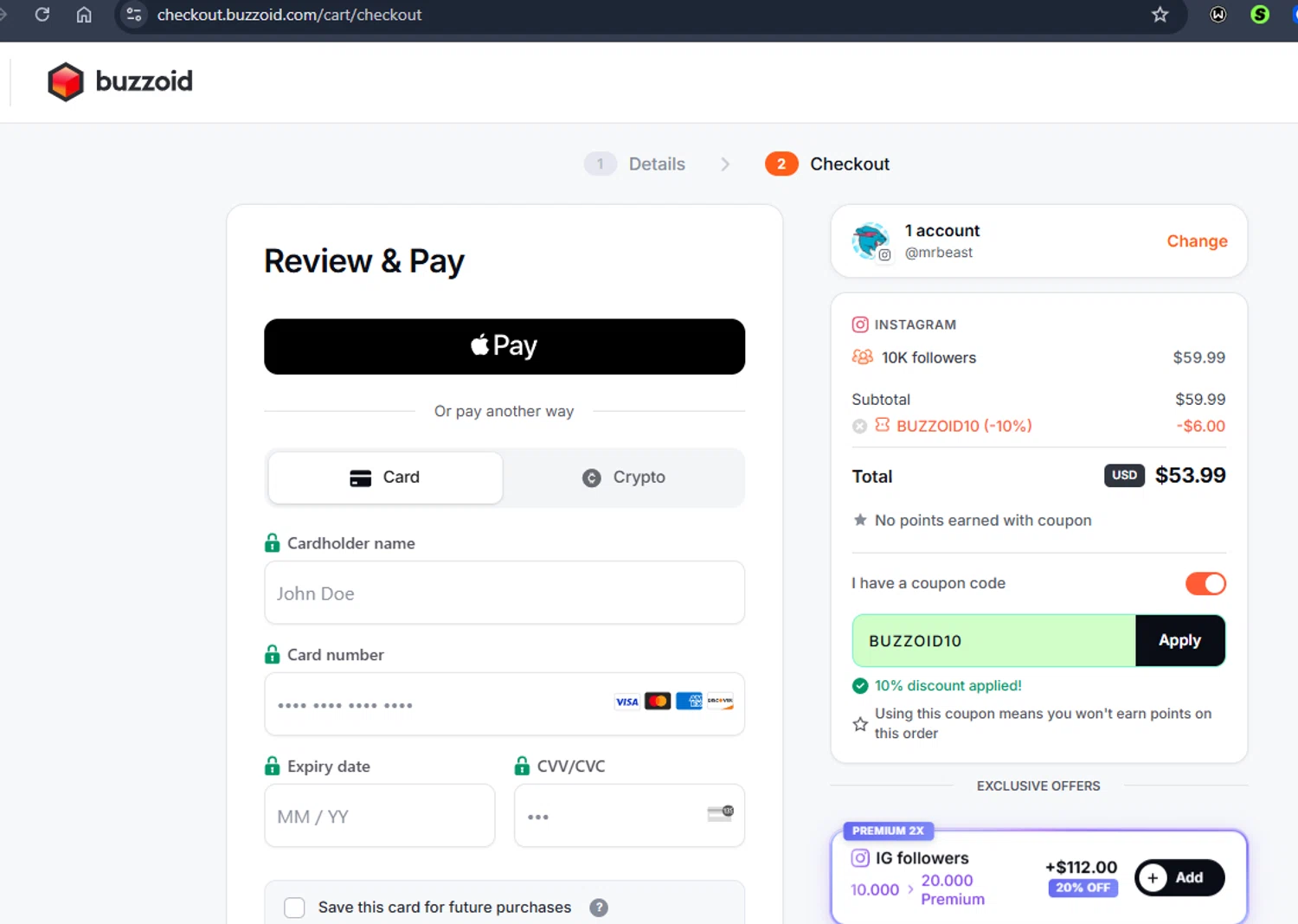Click the mrbeast account avatar
This screenshot has height=924, width=1298.
coord(870,241)
